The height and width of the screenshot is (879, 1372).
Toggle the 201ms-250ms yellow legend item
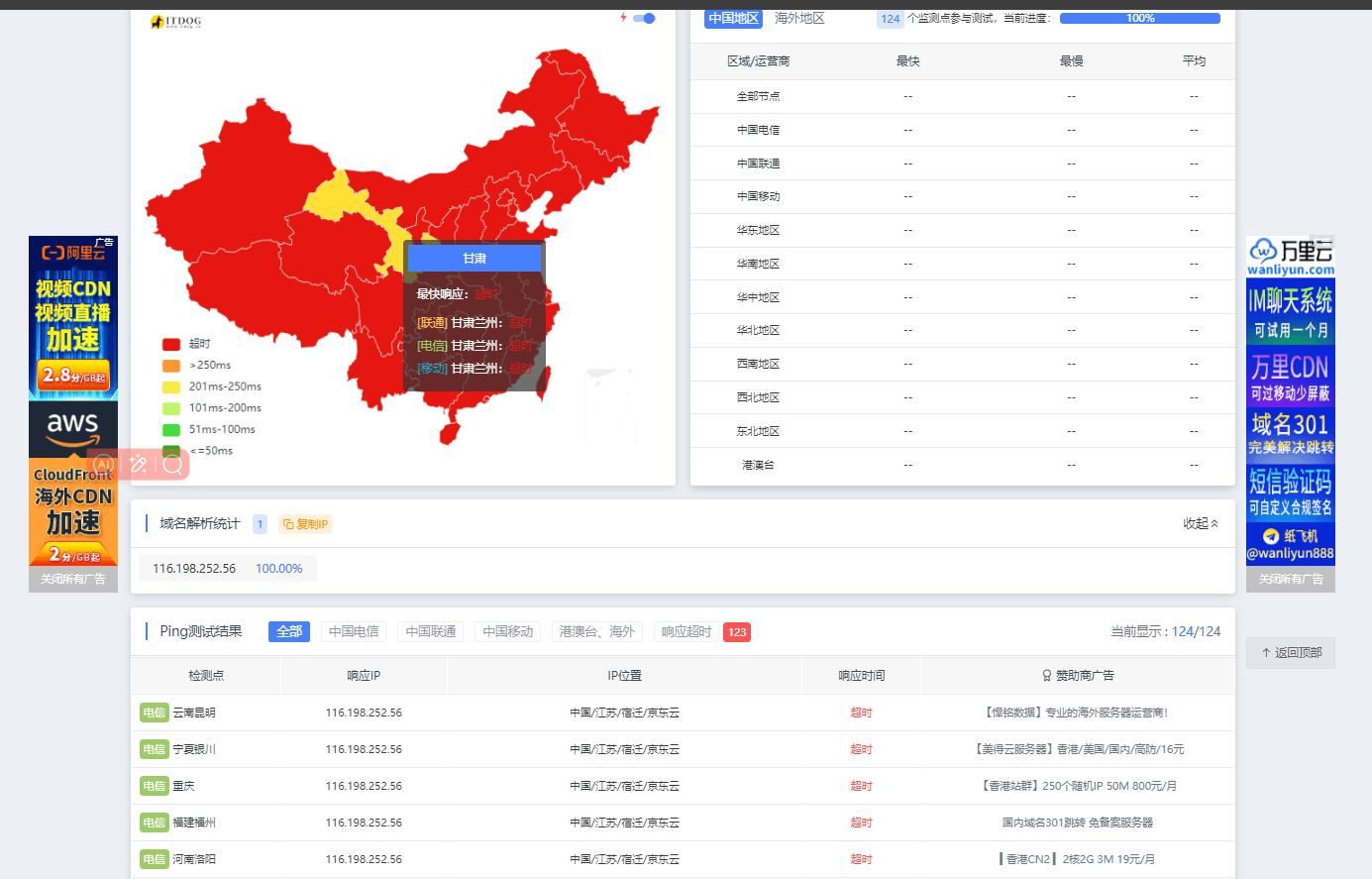point(212,386)
